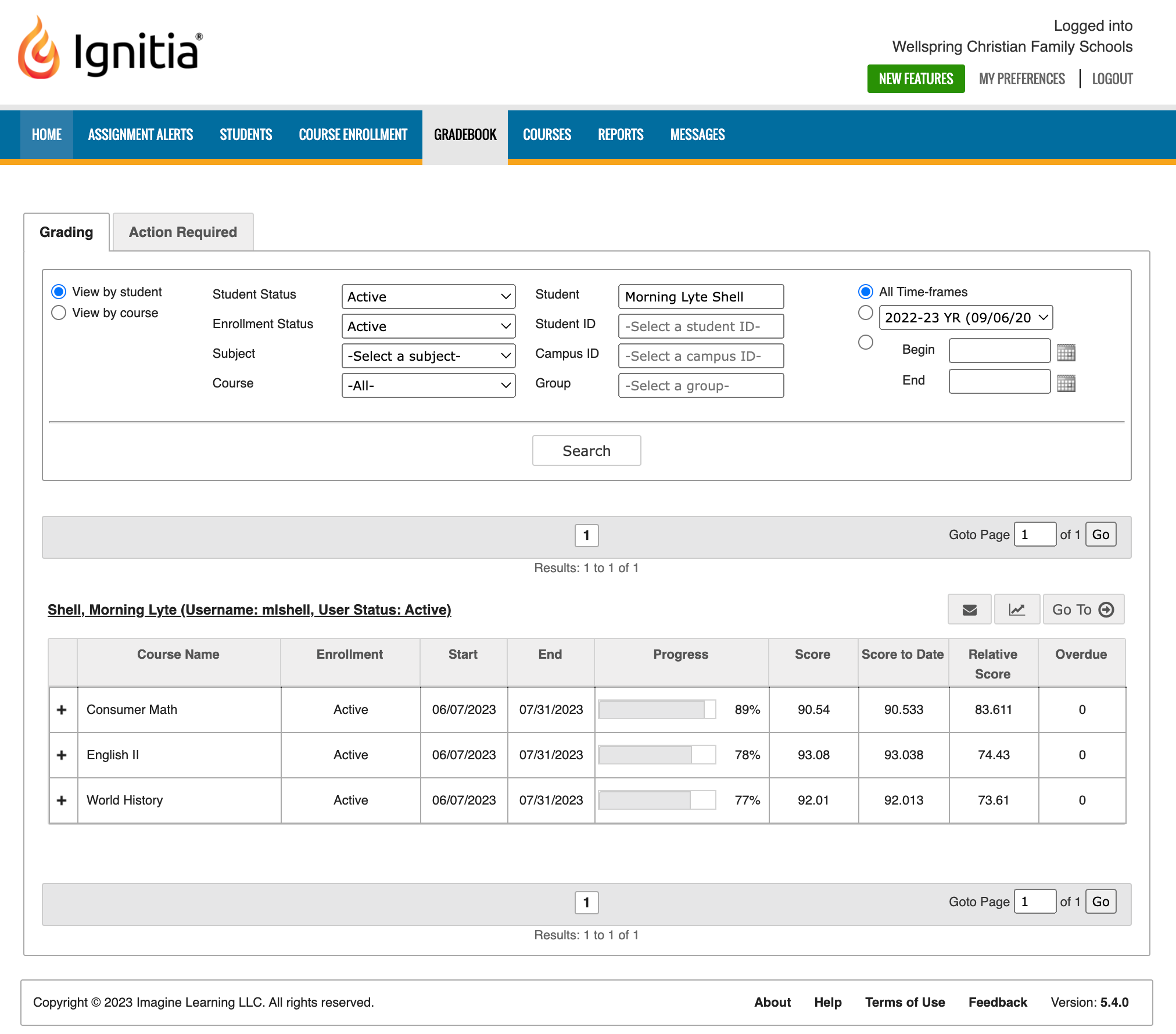
Task: Open the Terms of Use footer link
Action: point(905,1002)
